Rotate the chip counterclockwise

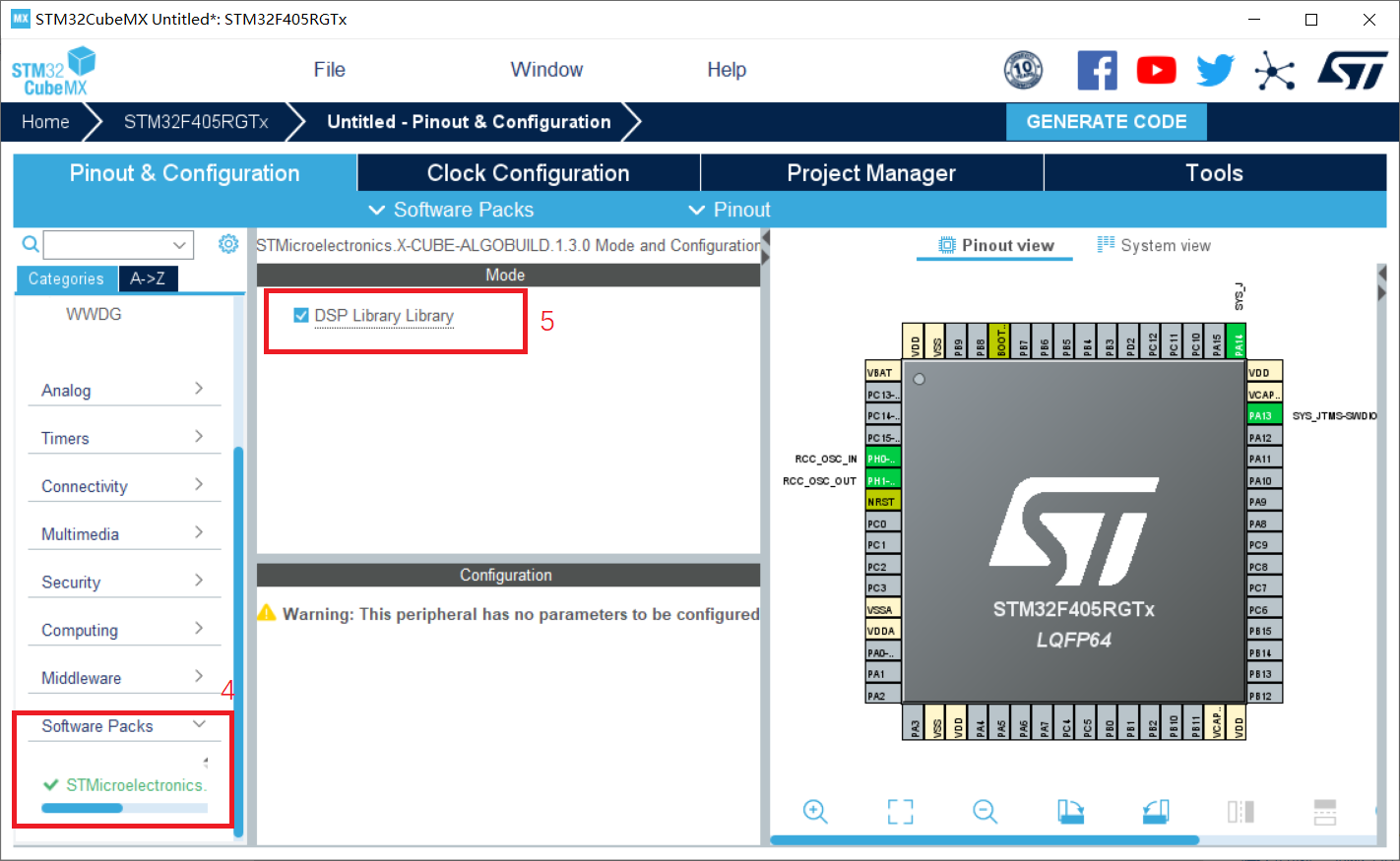pos(1156,812)
